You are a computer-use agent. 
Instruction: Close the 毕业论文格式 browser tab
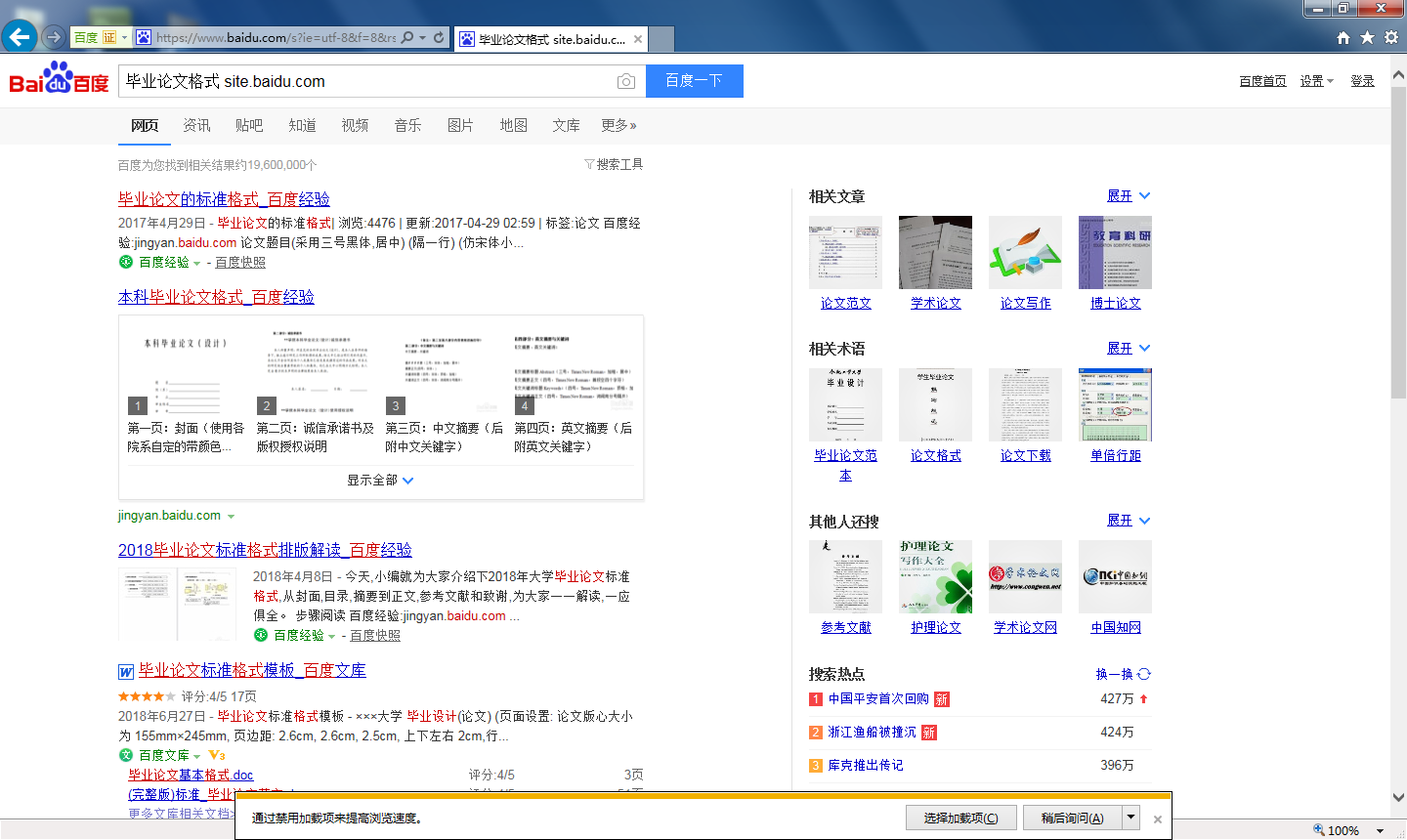click(x=638, y=39)
